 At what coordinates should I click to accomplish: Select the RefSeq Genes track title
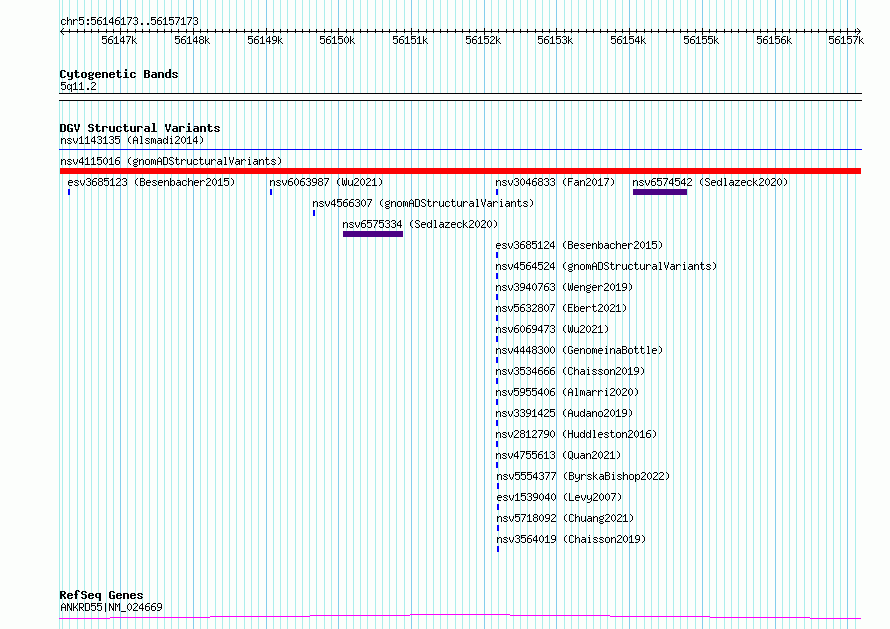[101, 596]
